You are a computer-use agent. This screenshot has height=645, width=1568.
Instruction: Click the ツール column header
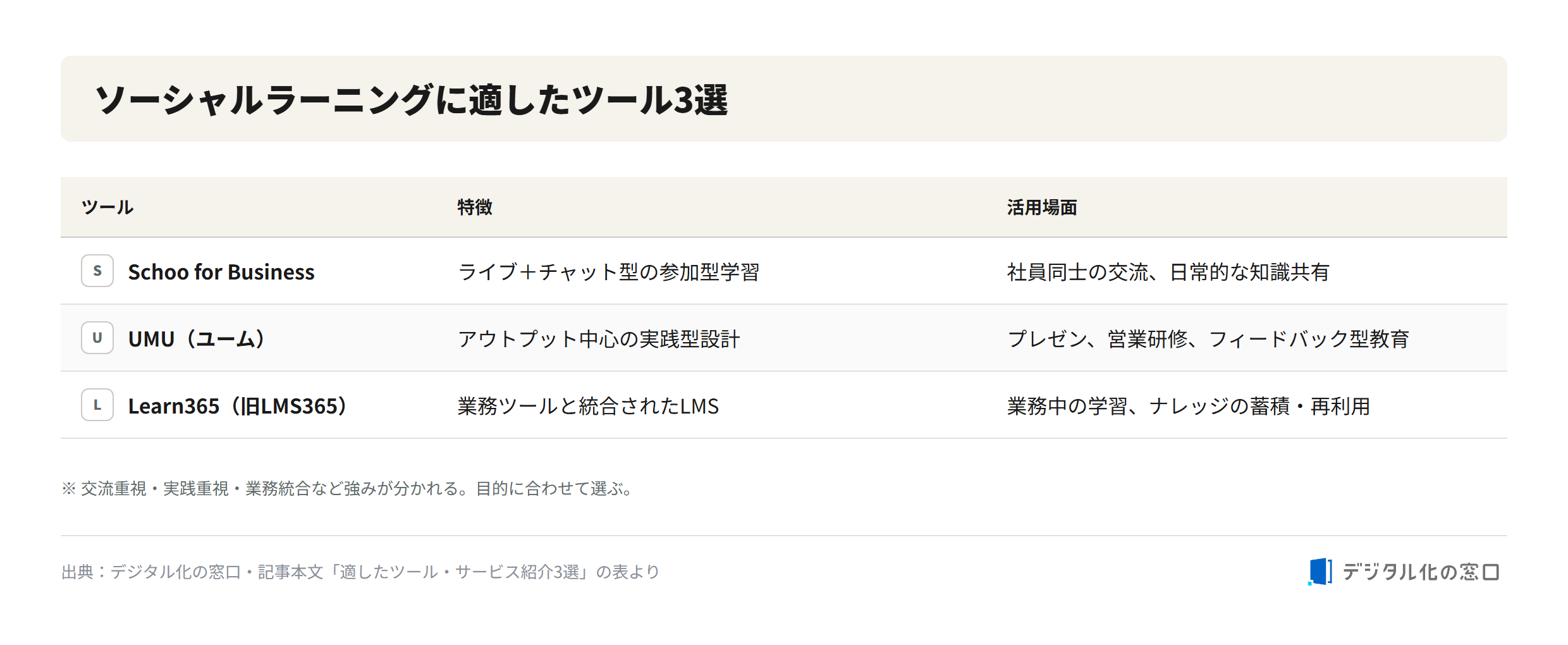(107, 207)
